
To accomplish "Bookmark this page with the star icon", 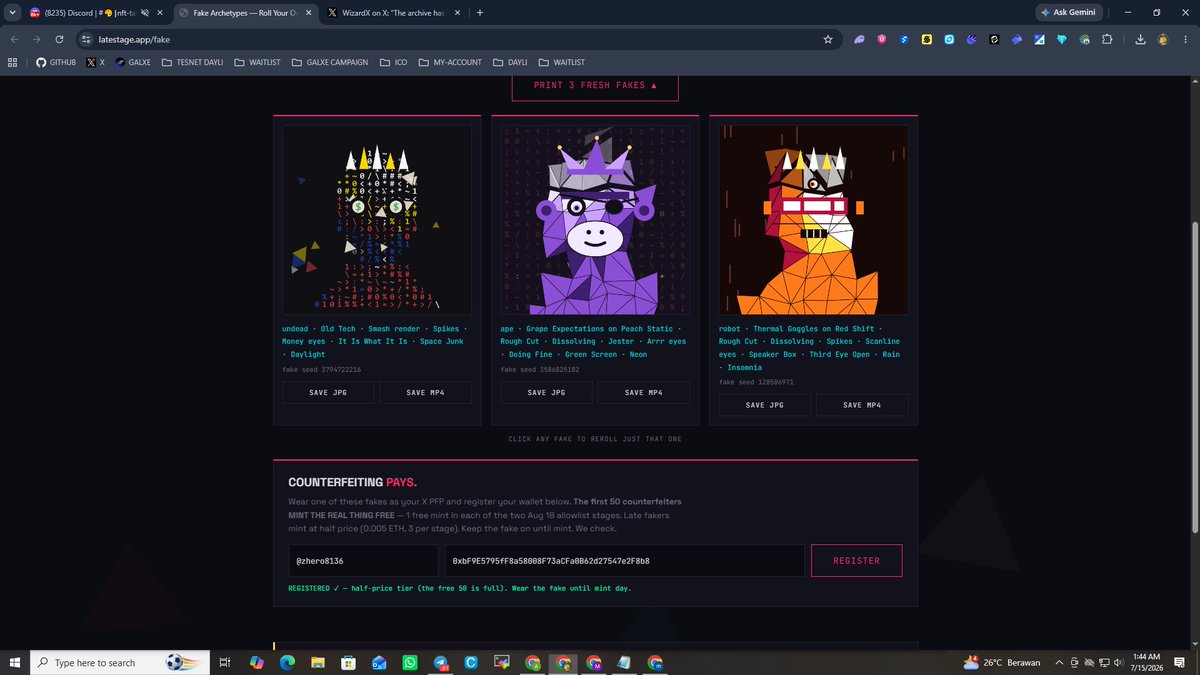I will pos(828,39).
